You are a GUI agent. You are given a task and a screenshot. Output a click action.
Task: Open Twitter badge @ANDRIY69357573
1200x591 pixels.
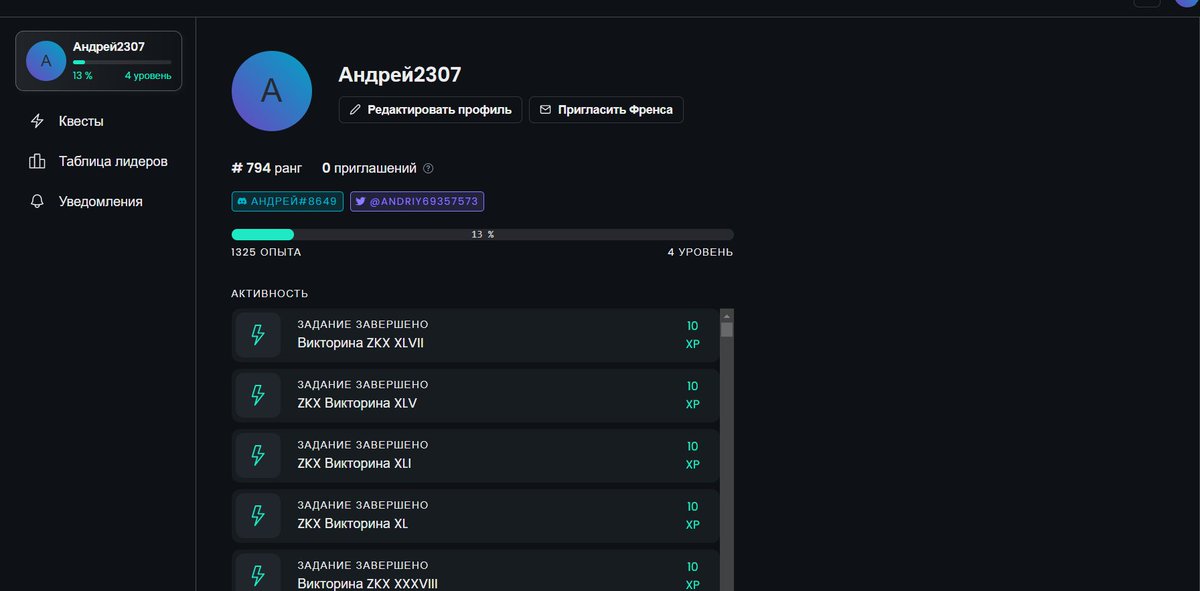pyautogui.click(x=417, y=201)
